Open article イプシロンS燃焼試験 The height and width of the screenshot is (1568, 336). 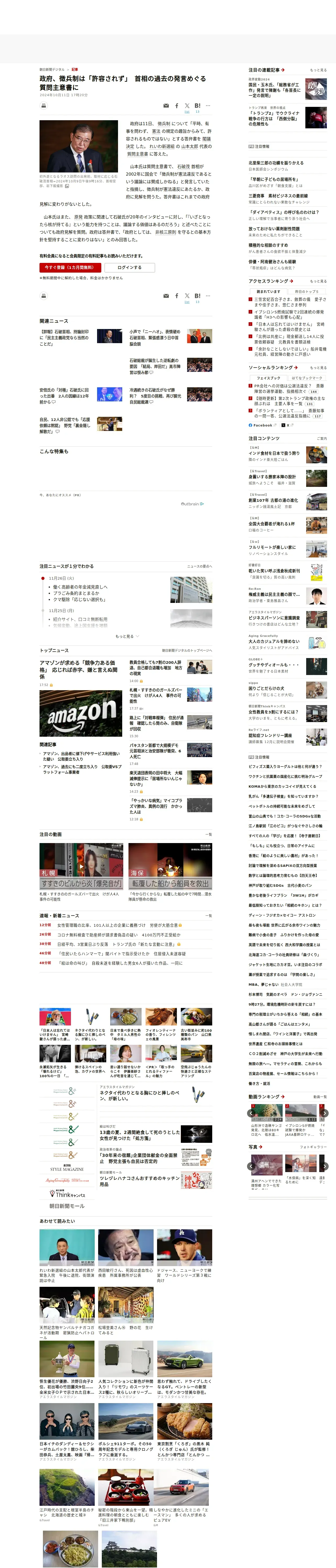click(x=289, y=314)
